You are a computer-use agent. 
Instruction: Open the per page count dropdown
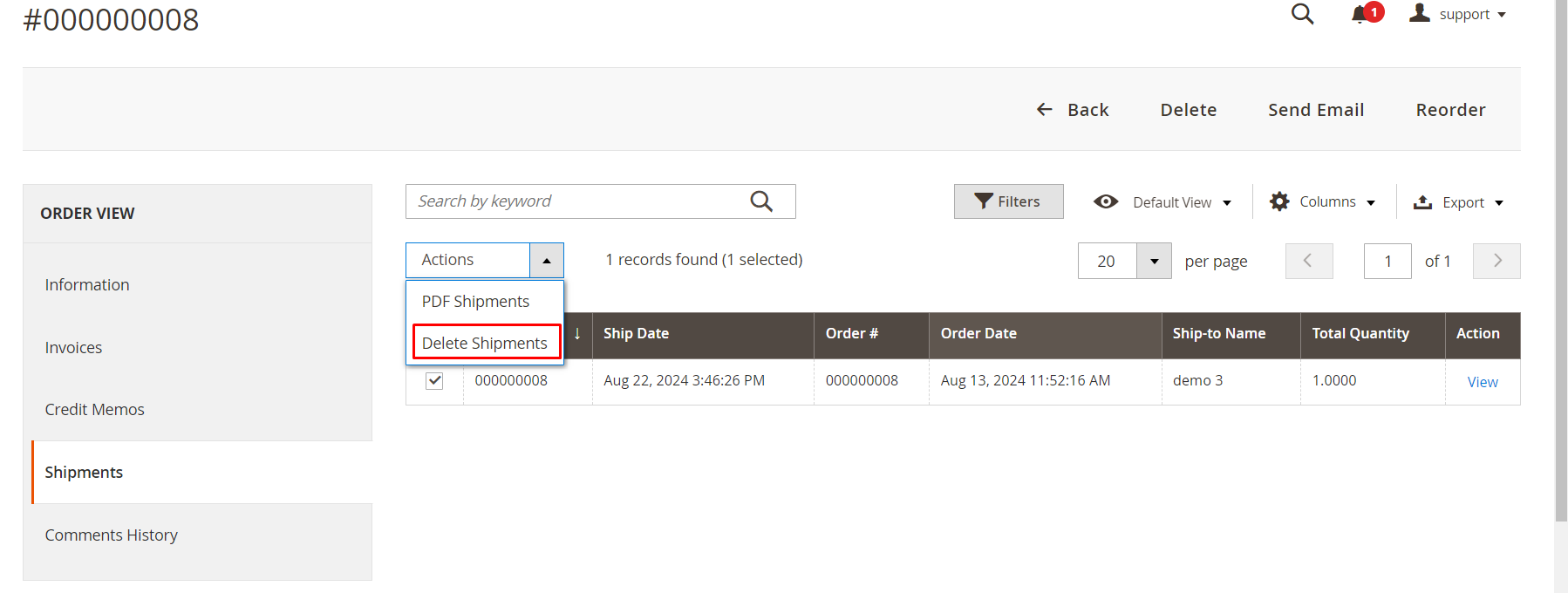[x=1154, y=261]
